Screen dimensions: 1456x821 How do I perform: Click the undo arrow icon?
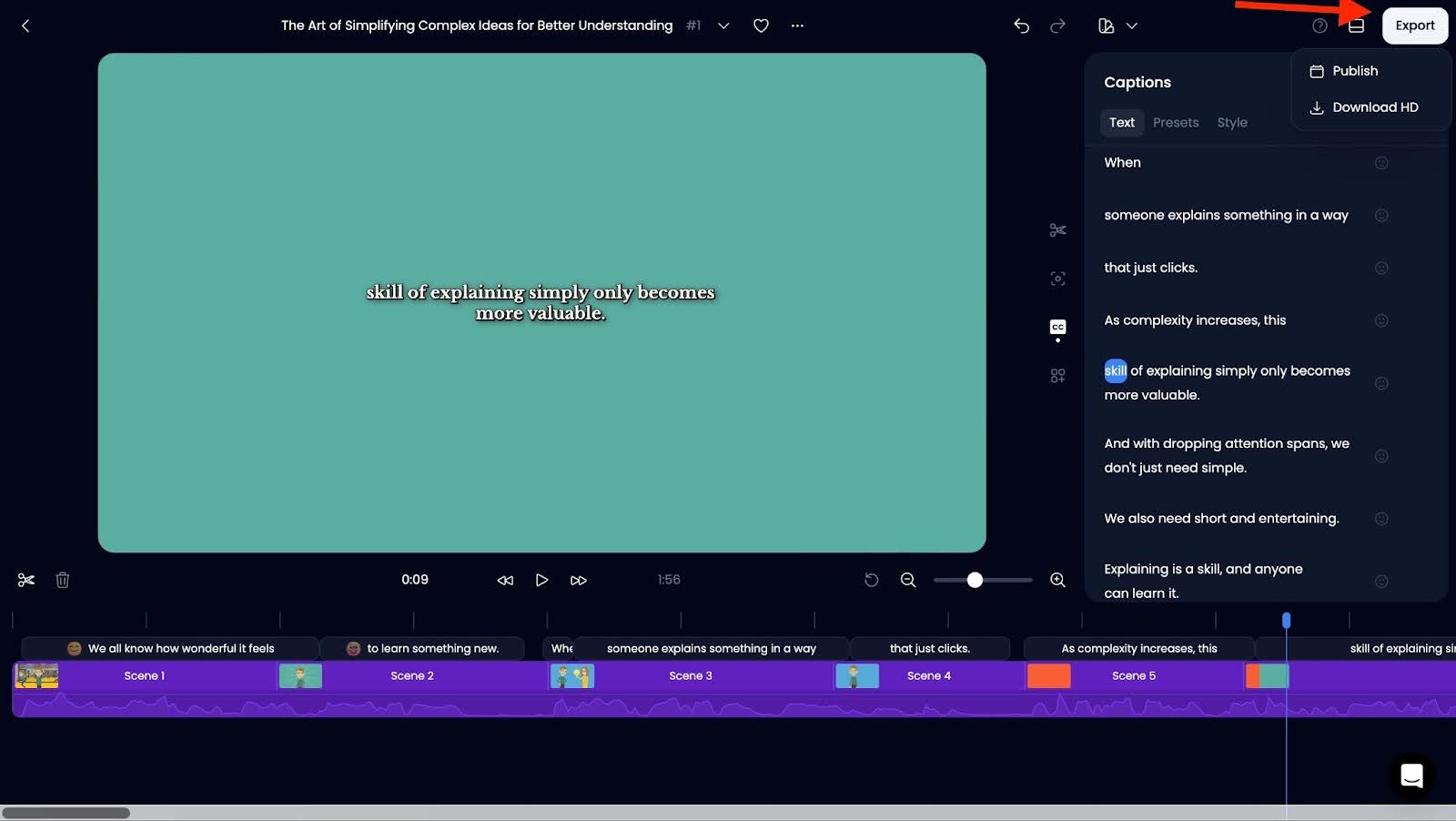click(1021, 25)
